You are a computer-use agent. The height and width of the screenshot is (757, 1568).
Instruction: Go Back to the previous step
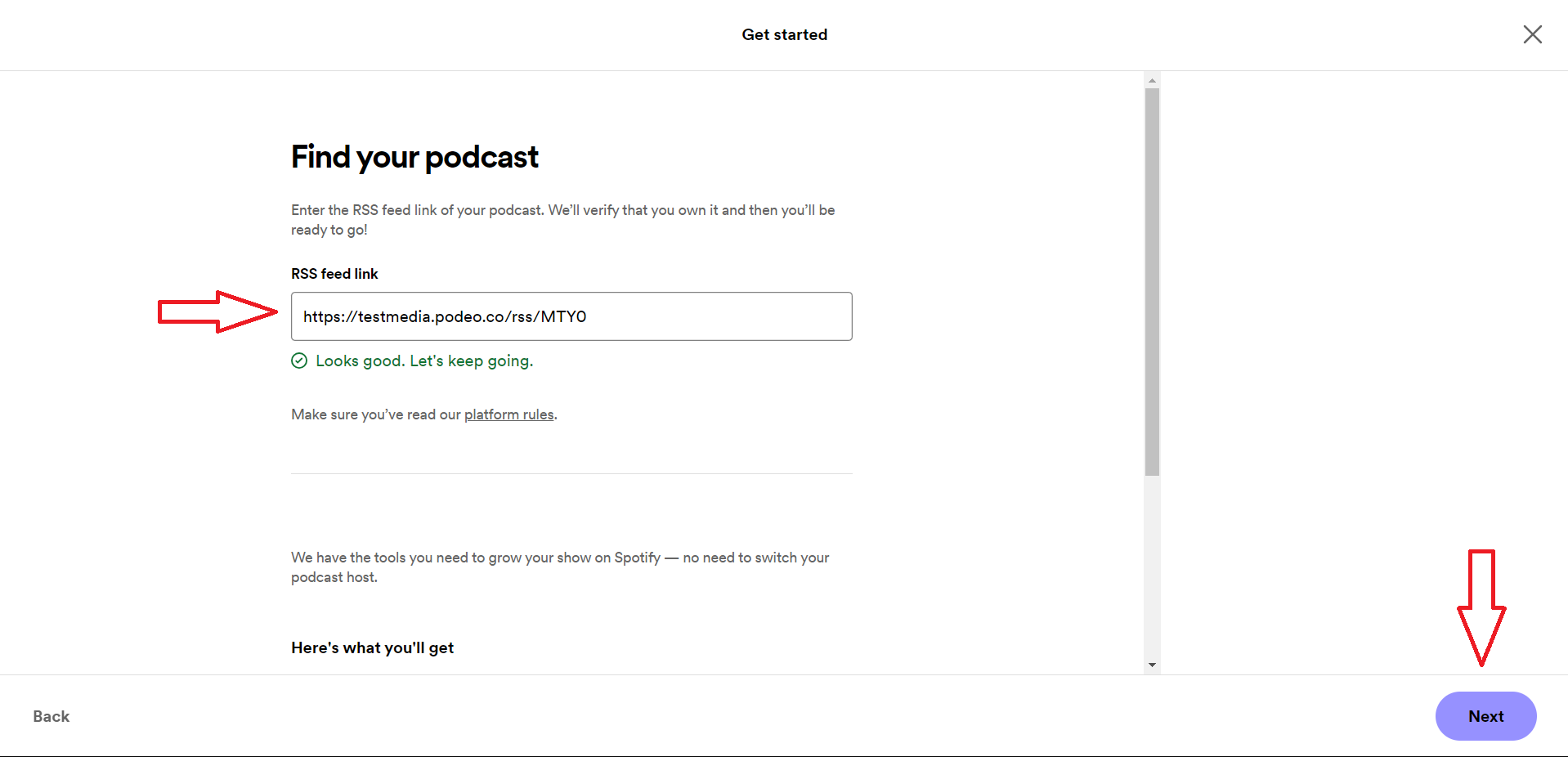coord(52,716)
